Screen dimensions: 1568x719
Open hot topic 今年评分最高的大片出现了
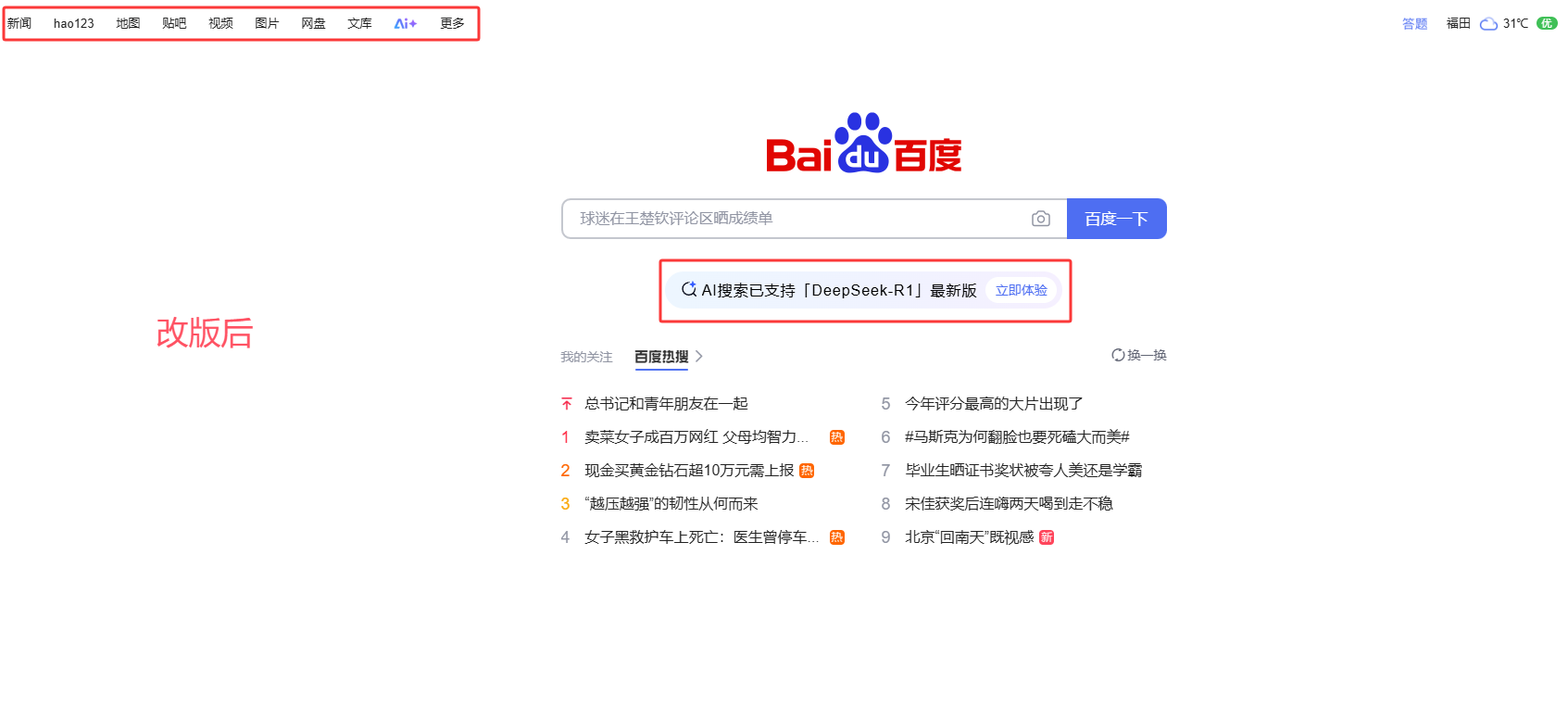point(994,404)
